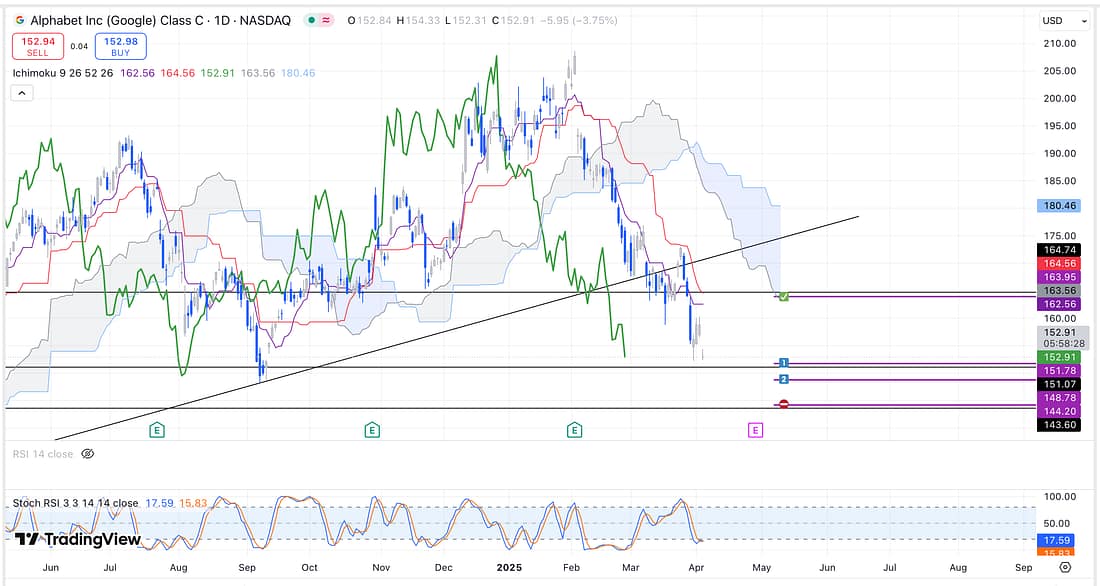
Task: Click the green market status dot
Action: click(x=313, y=21)
